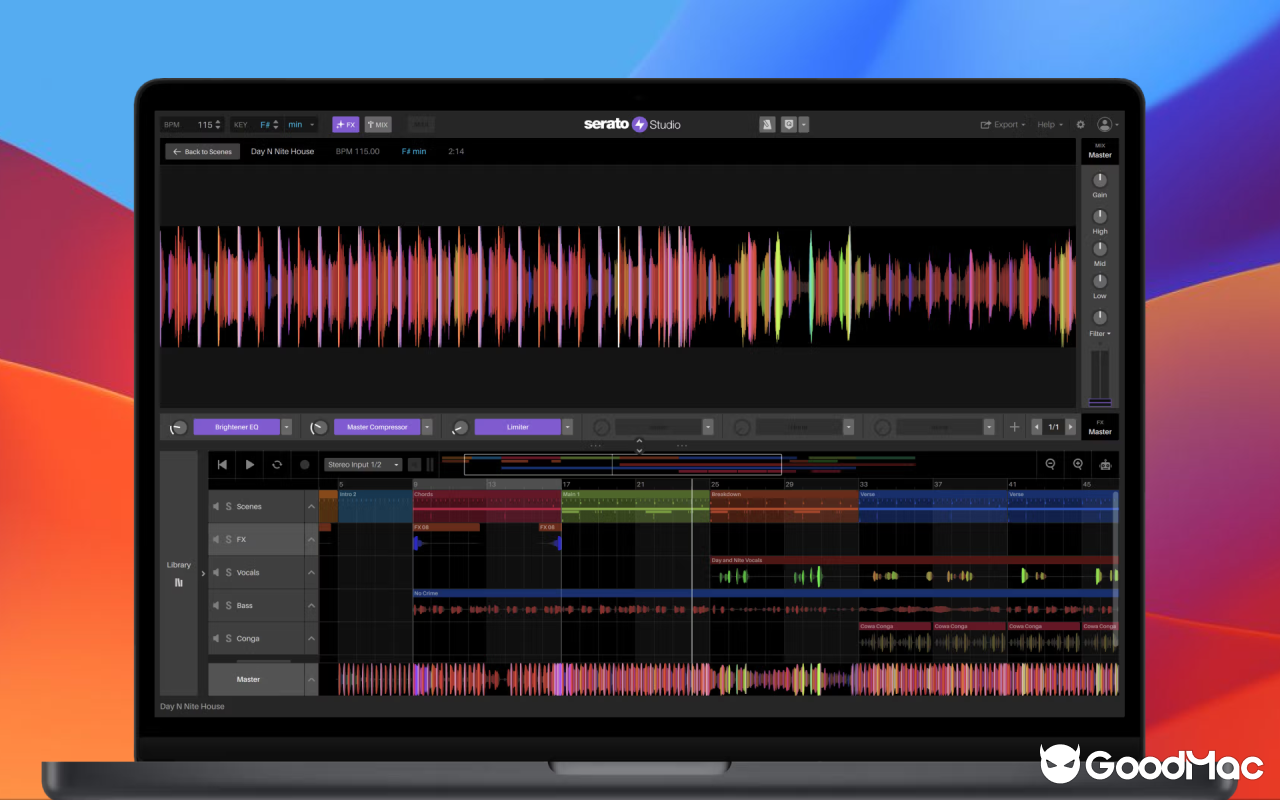Click the BPM value field
Image resolution: width=1280 pixels, height=800 pixels.
click(205, 124)
